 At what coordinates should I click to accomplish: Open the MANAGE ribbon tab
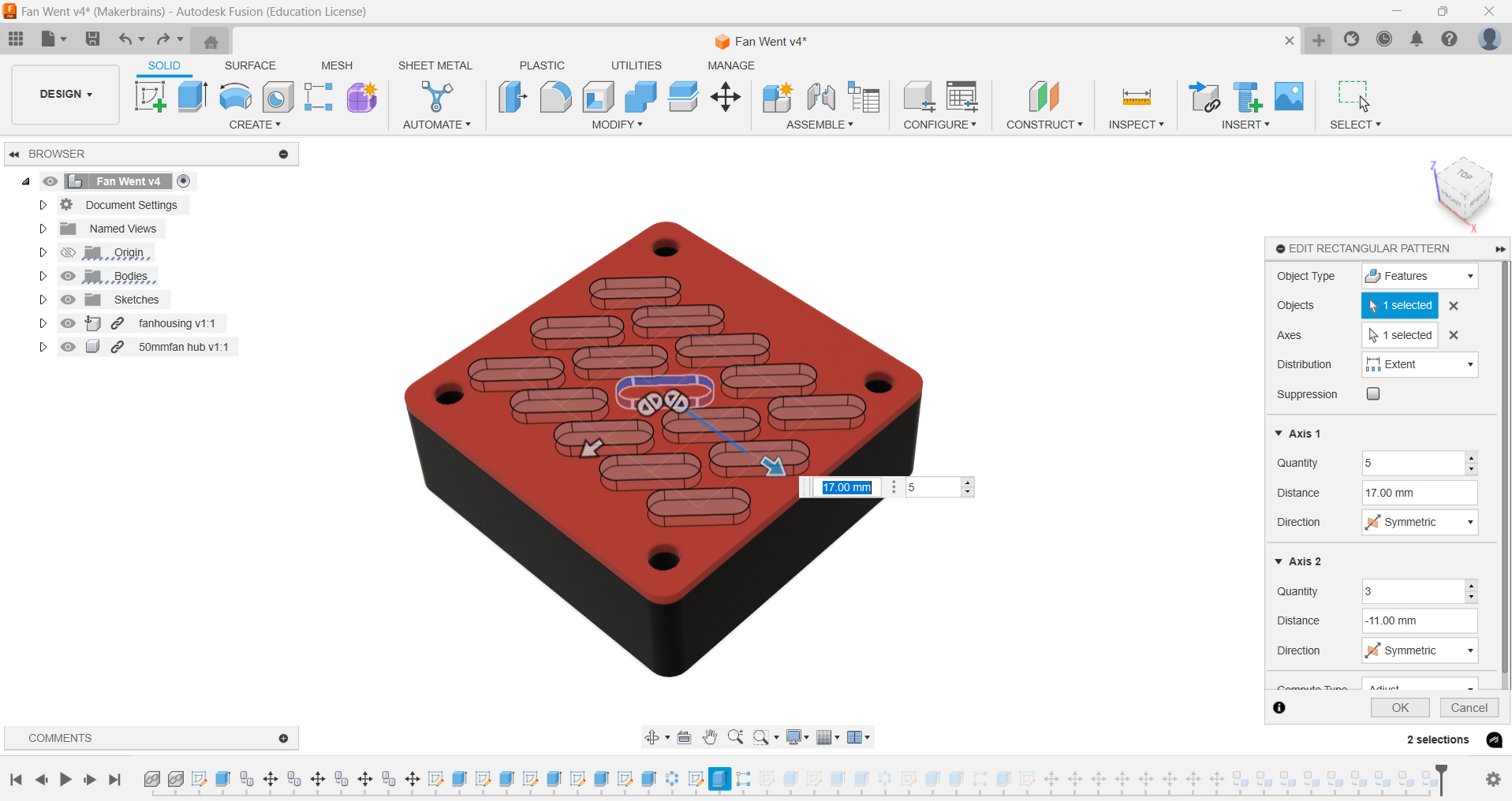[730, 65]
